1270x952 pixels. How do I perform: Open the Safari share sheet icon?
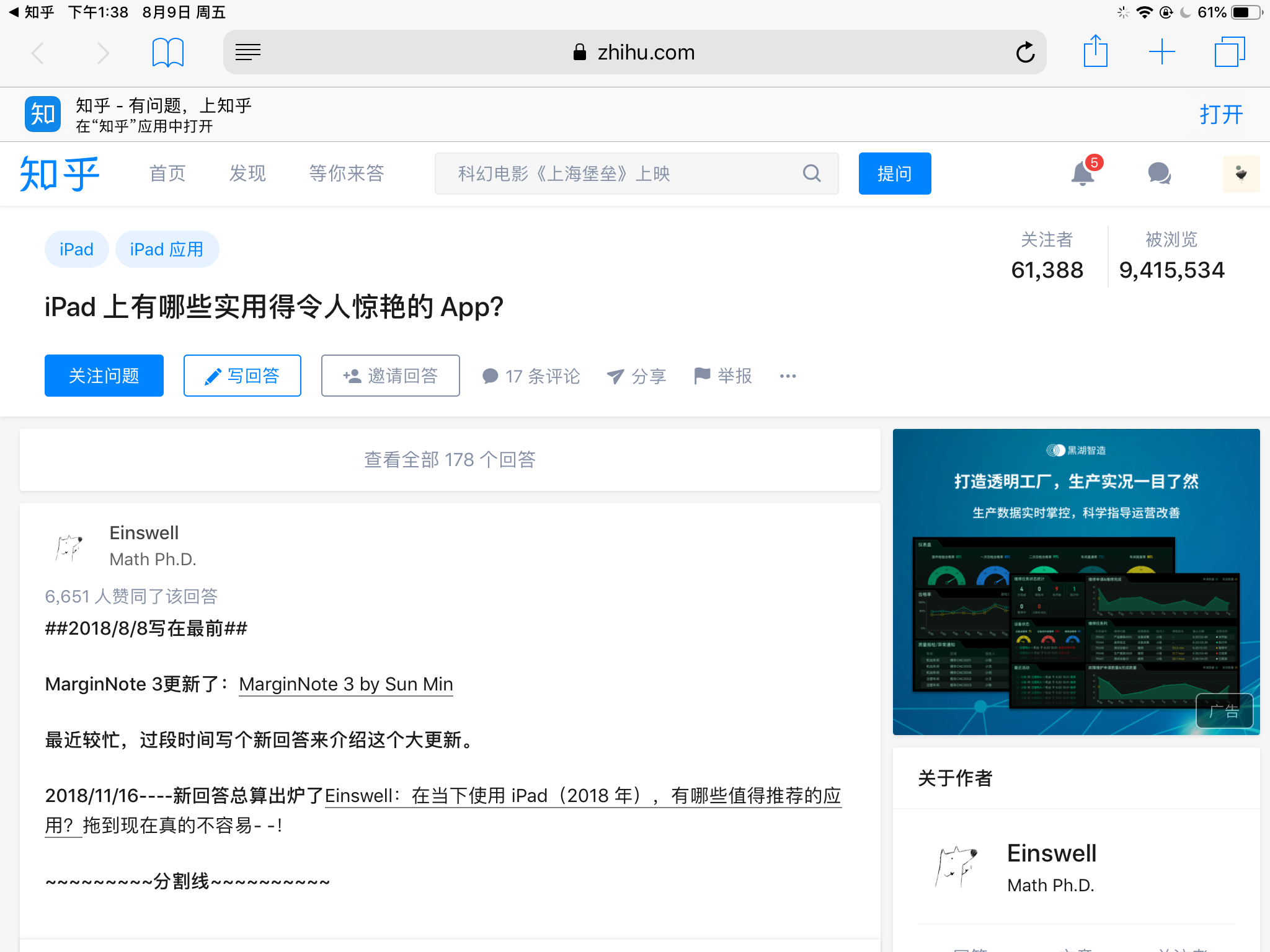pyautogui.click(x=1096, y=51)
